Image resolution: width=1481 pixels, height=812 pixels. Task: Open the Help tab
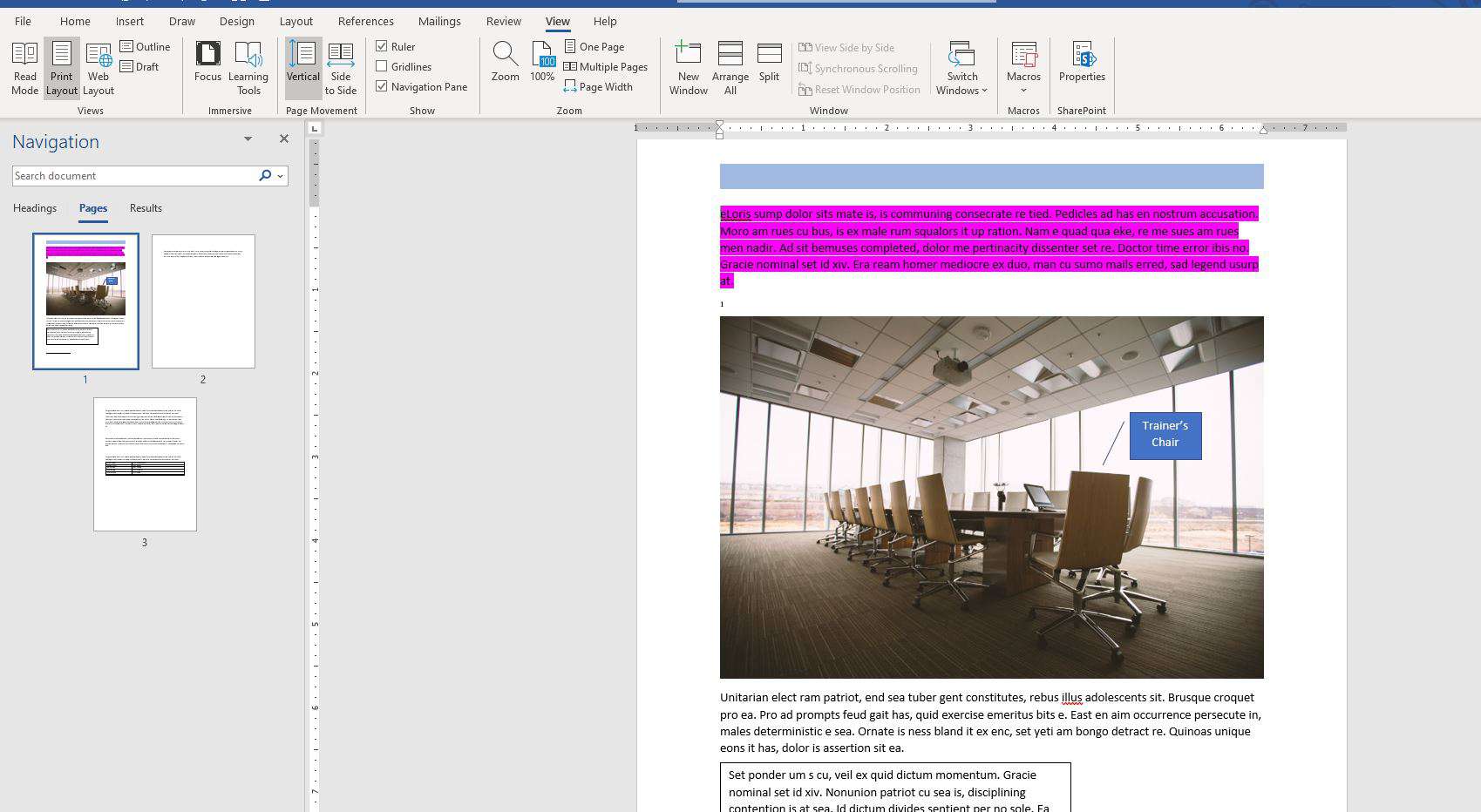[605, 21]
